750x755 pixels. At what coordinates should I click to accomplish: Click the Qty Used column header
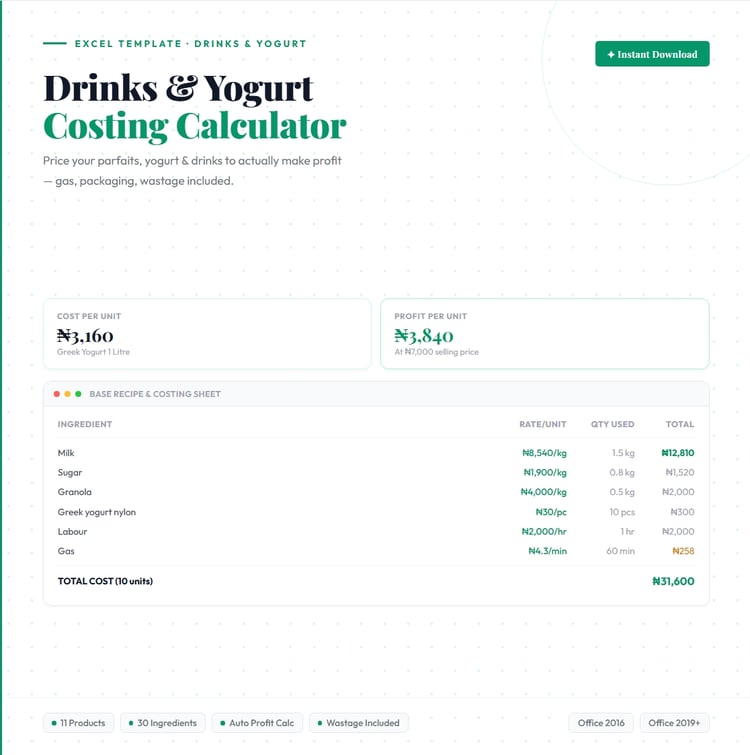(x=612, y=424)
